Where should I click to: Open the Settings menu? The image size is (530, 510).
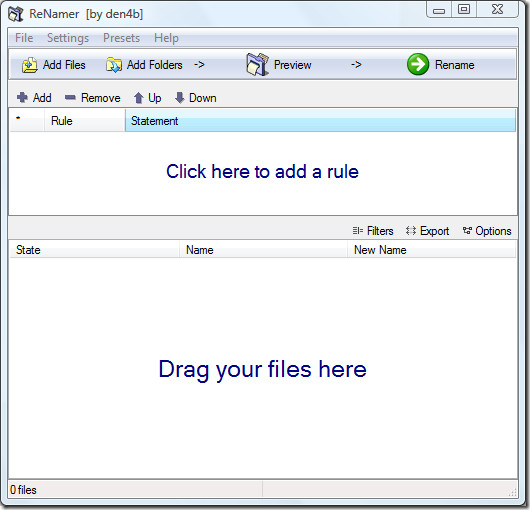(x=68, y=38)
